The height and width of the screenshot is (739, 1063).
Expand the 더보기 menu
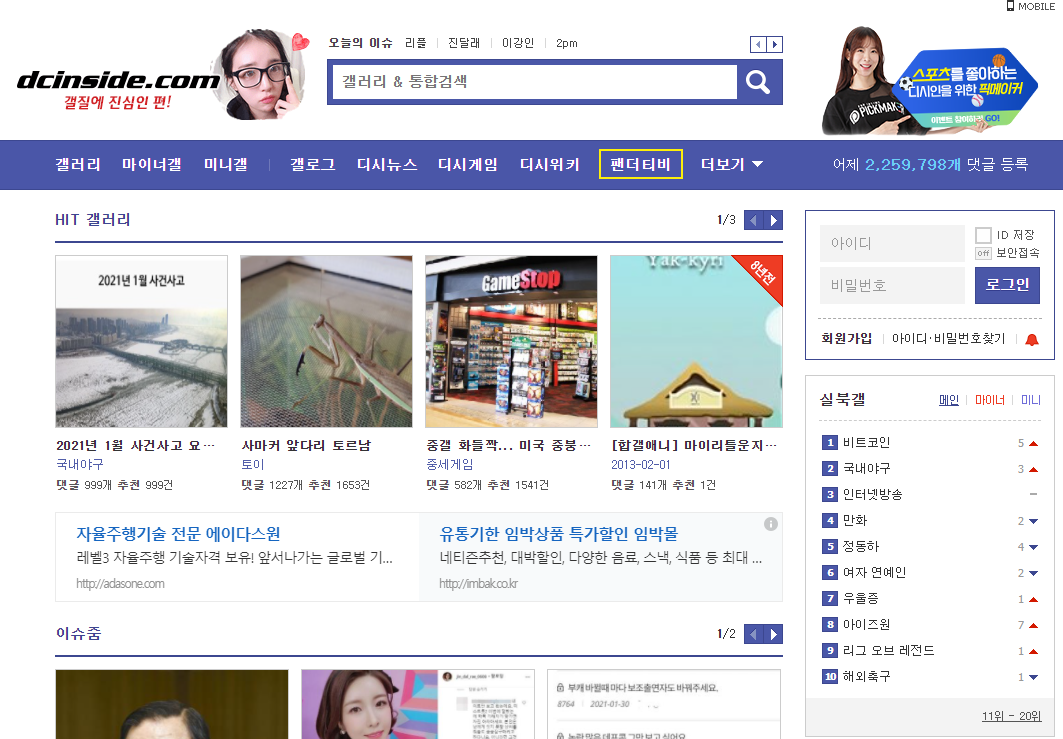click(x=731, y=164)
